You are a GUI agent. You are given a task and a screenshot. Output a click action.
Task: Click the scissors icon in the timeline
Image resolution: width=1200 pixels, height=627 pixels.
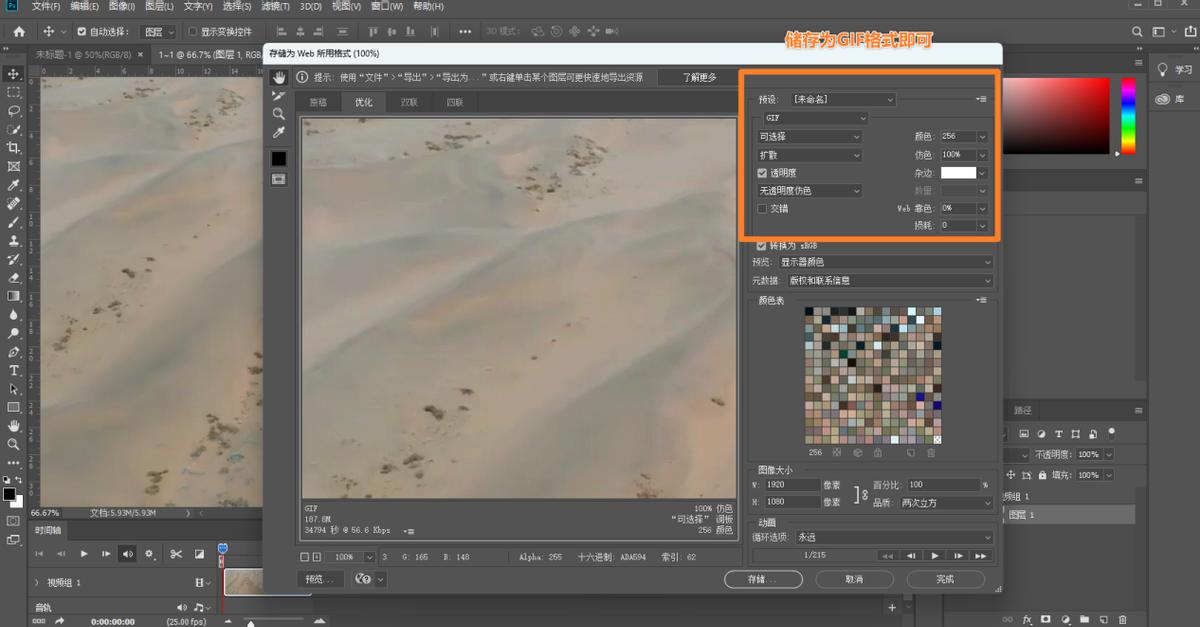coord(176,553)
